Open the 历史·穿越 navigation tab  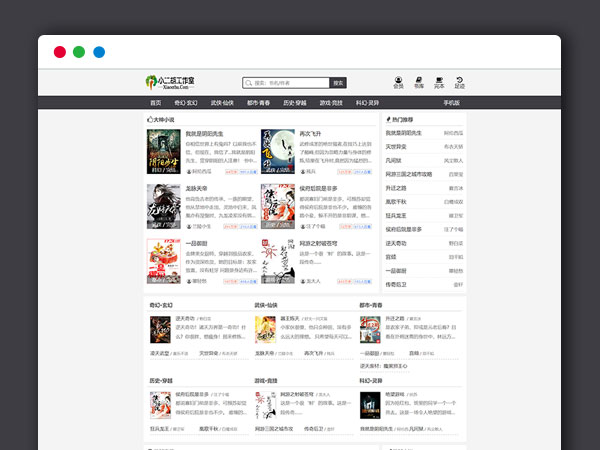point(295,102)
